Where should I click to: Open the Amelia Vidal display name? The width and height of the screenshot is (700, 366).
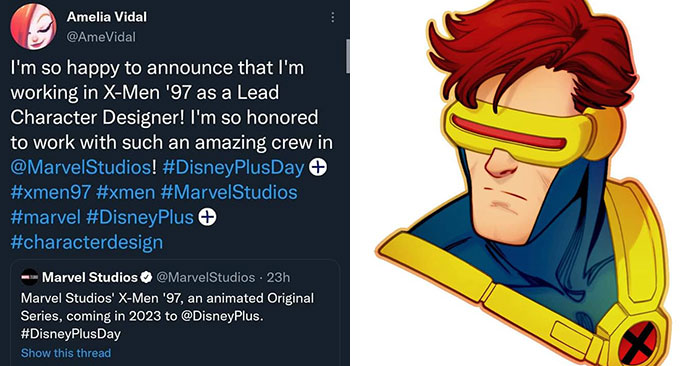click(x=107, y=17)
